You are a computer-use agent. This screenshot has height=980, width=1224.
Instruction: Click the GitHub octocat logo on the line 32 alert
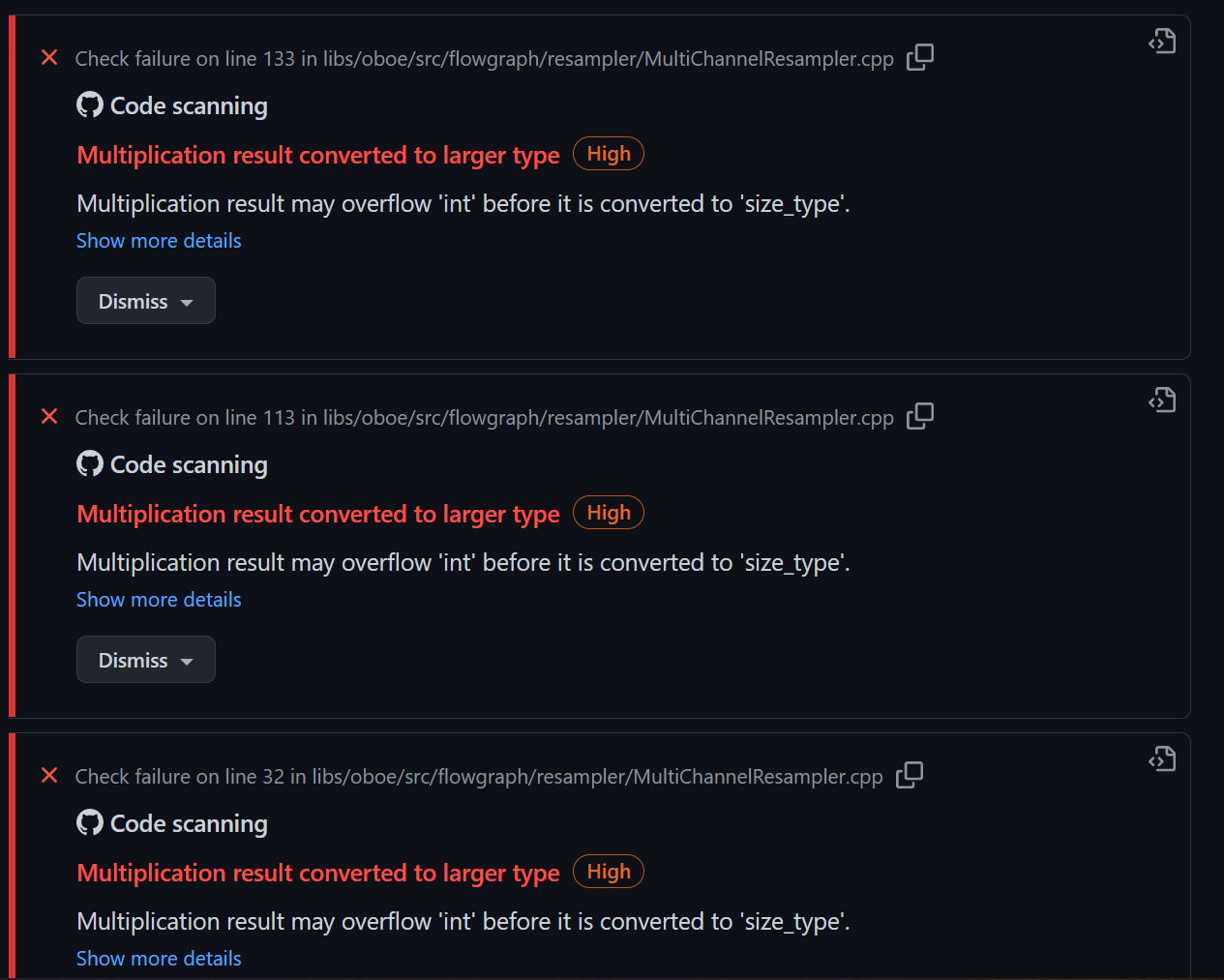tap(89, 822)
